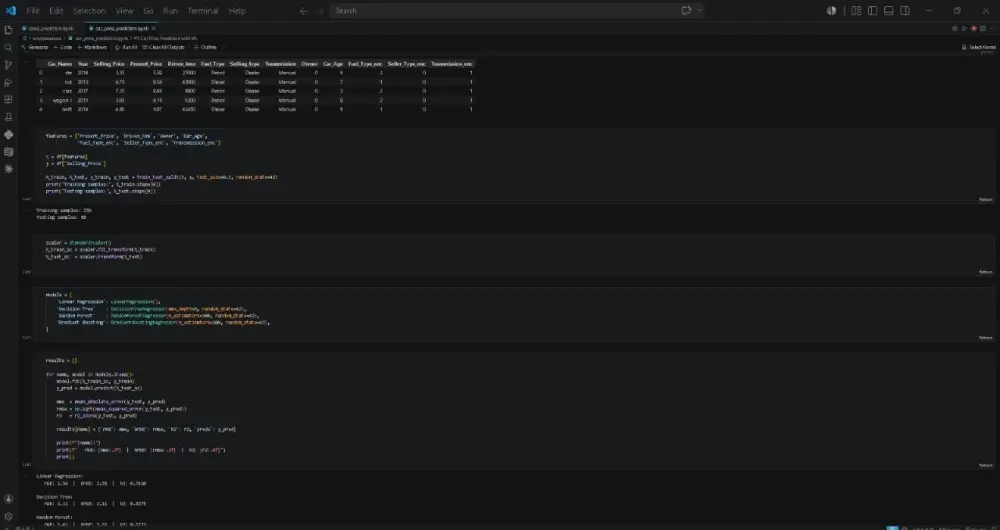This screenshot has height=530, width=1000.
Task: Open the Manage gear icon
Action: click(8, 517)
